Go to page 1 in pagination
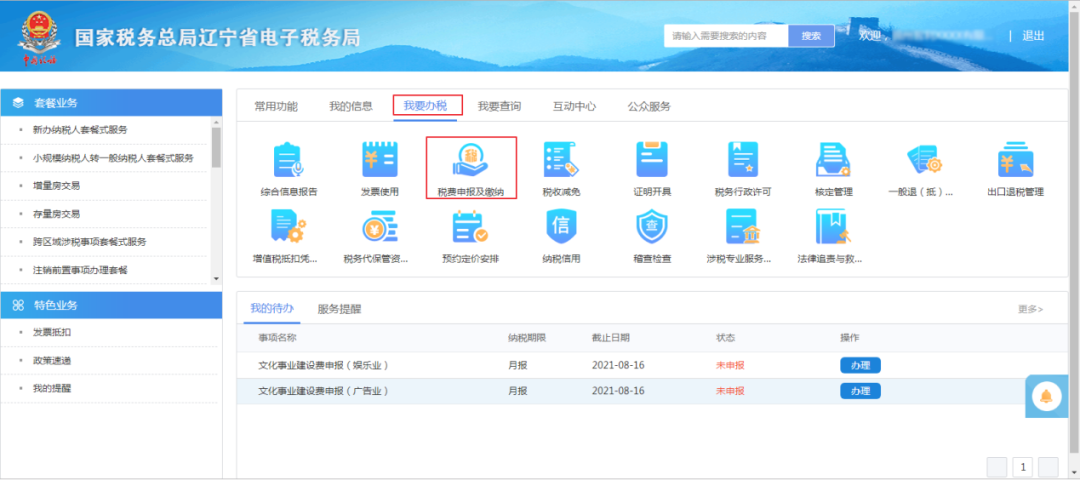1080x480 pixels. pos(1023,468)
